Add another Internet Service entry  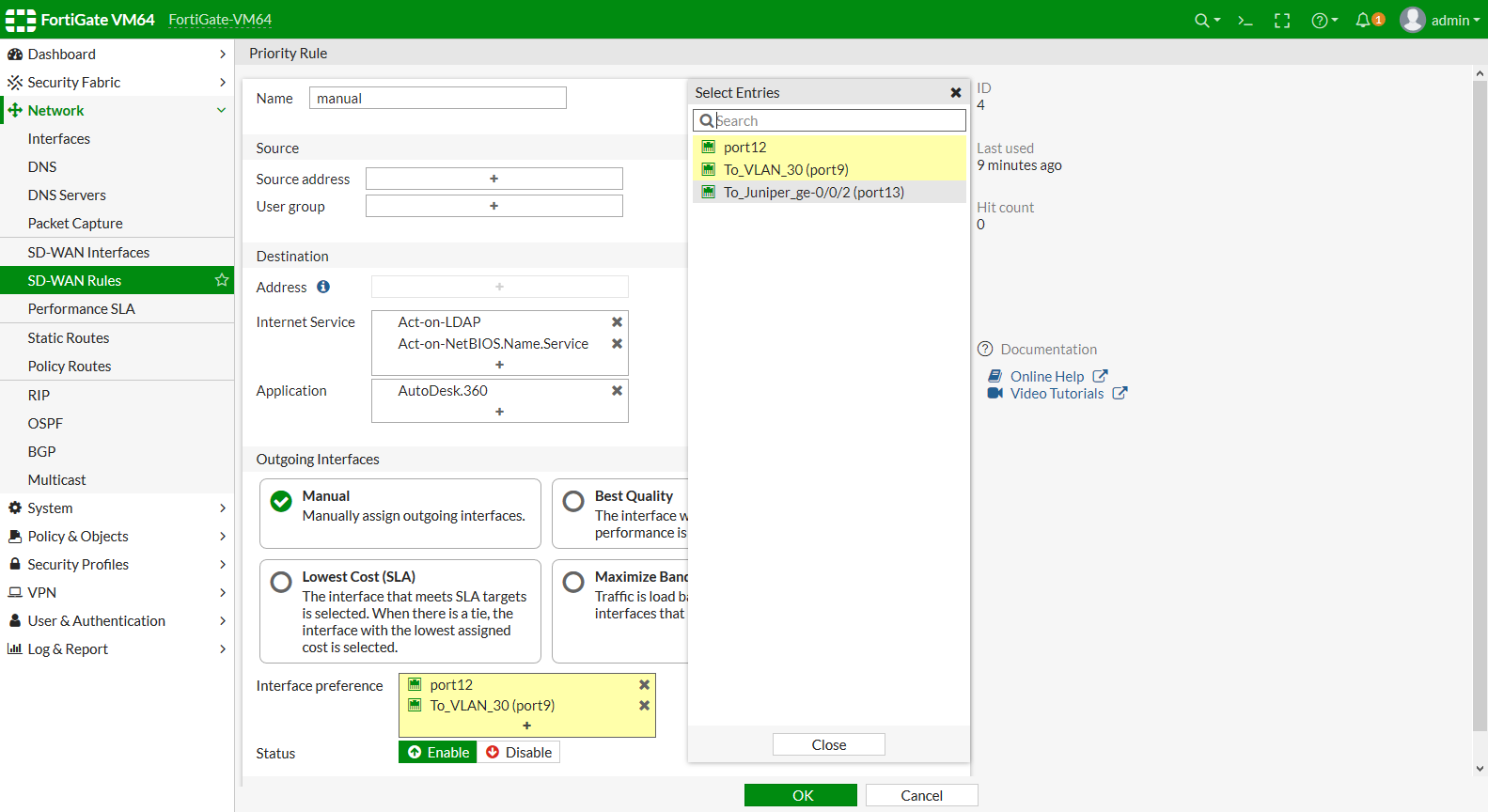pos(500,365)
